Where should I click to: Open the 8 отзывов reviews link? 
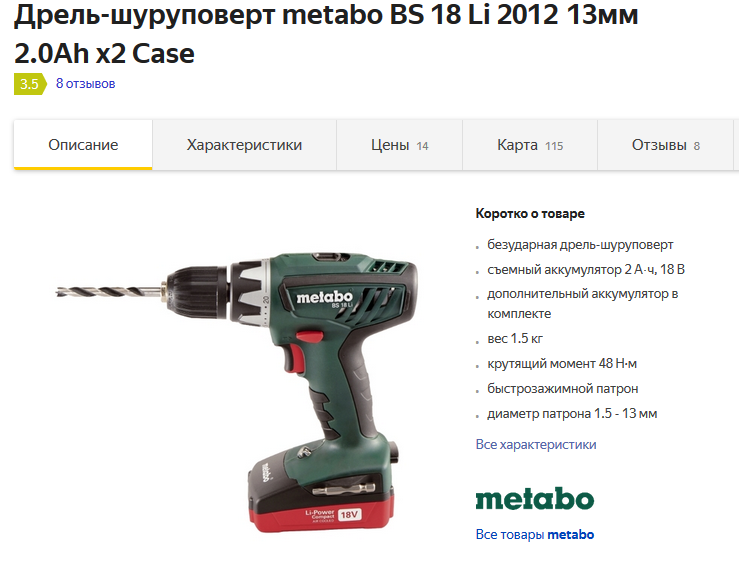click(x=85, y=84)
